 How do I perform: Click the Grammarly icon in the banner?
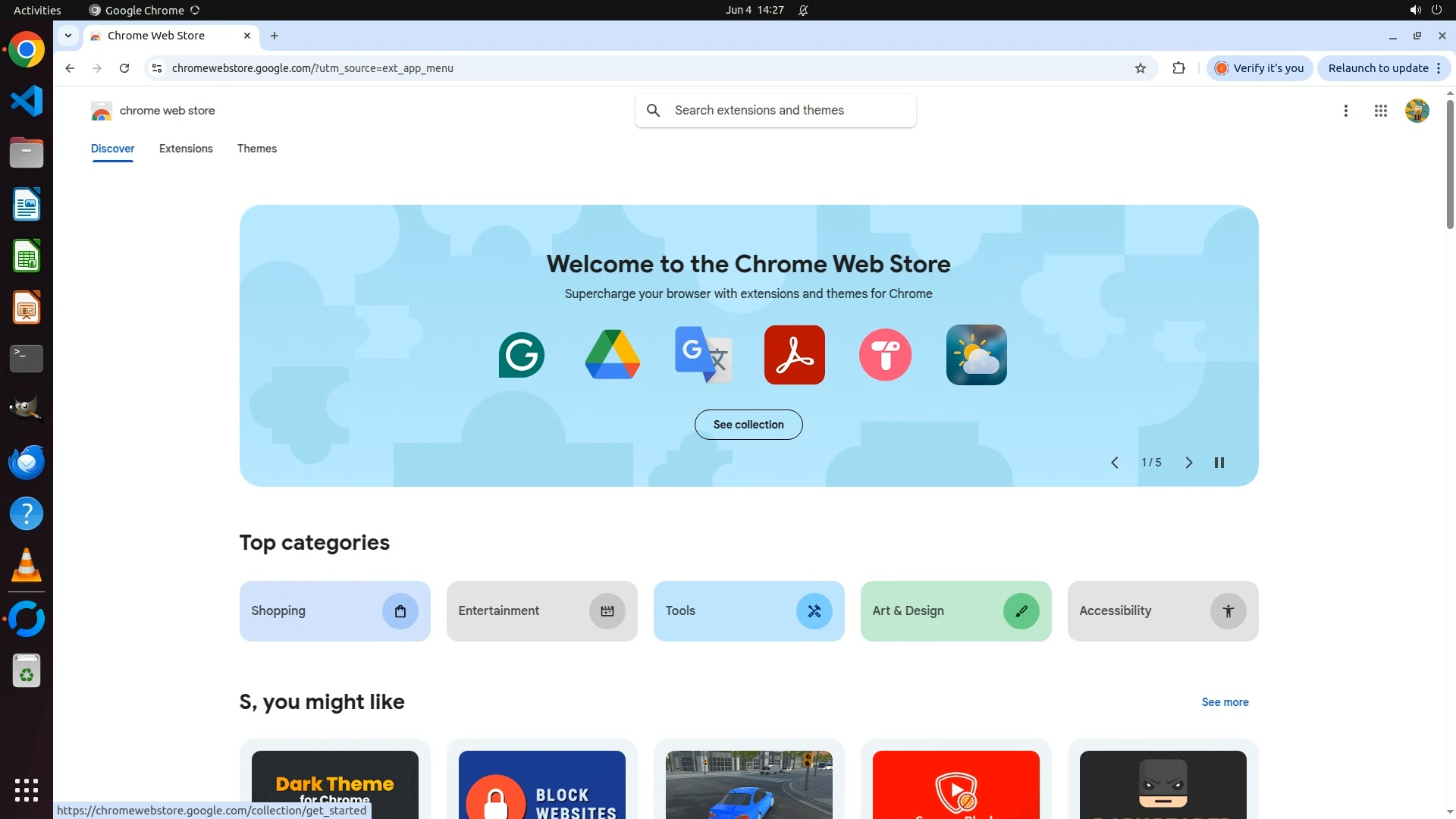click(x=521, y=355)
